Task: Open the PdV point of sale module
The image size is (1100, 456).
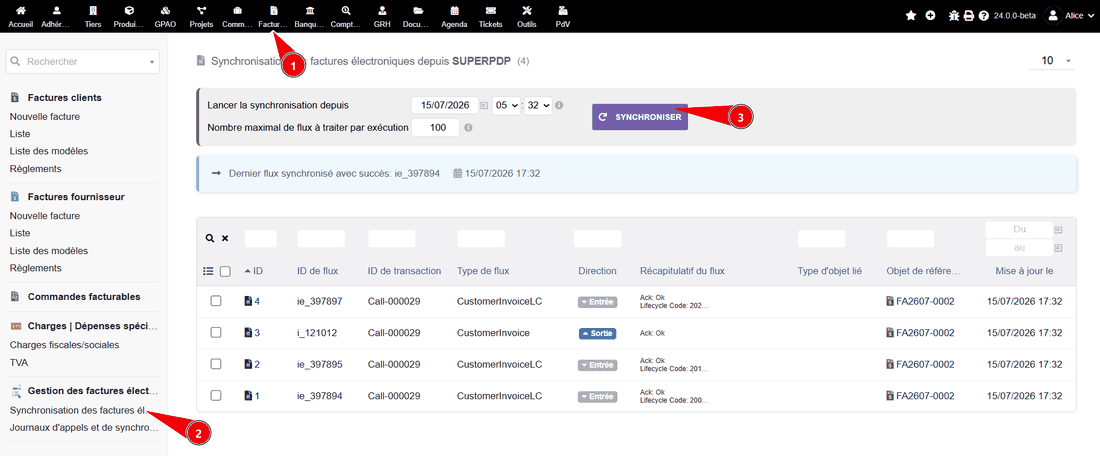Action: (x=563, y=17)
